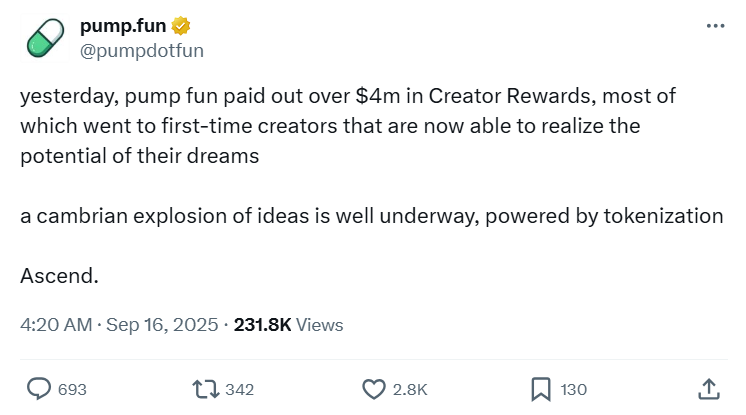Open the pump.fun display name profile link
Viewport: 746px width, 415px height.
point(121,26)
